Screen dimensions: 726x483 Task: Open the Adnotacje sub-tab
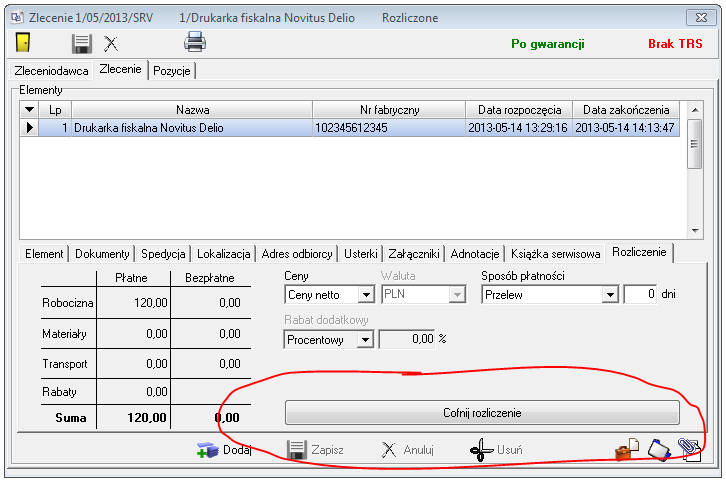tap(475, 254)
